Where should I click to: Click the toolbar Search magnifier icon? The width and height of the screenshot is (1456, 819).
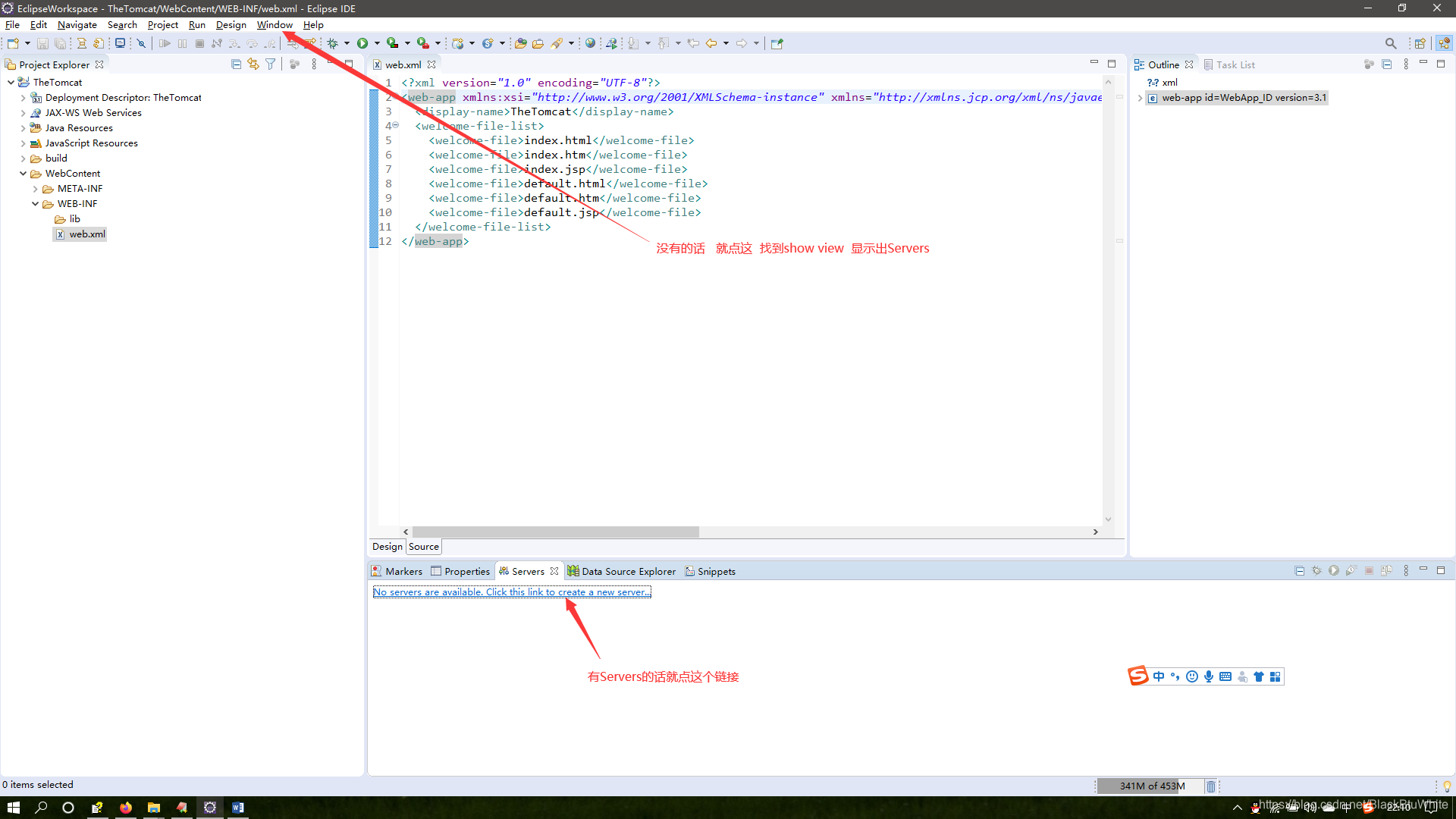point(1390,43)
